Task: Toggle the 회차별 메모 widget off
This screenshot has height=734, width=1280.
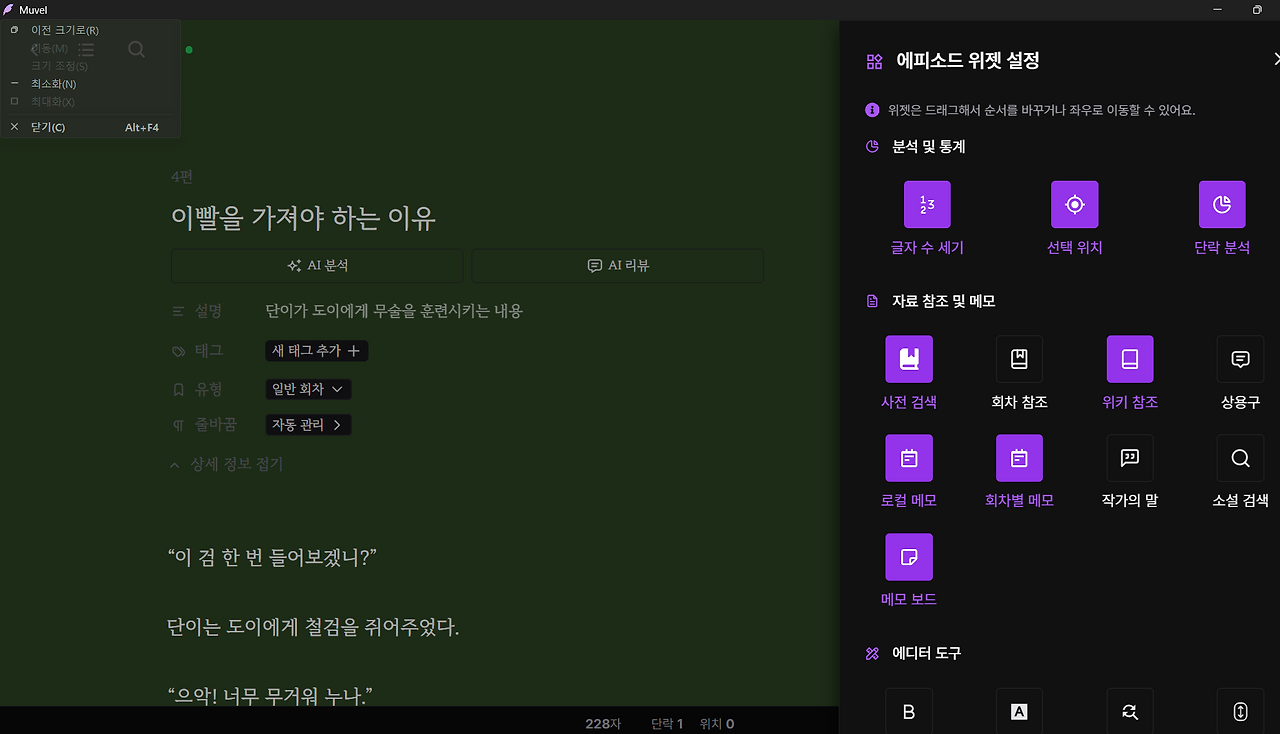Action: [x=1018, y=457]
